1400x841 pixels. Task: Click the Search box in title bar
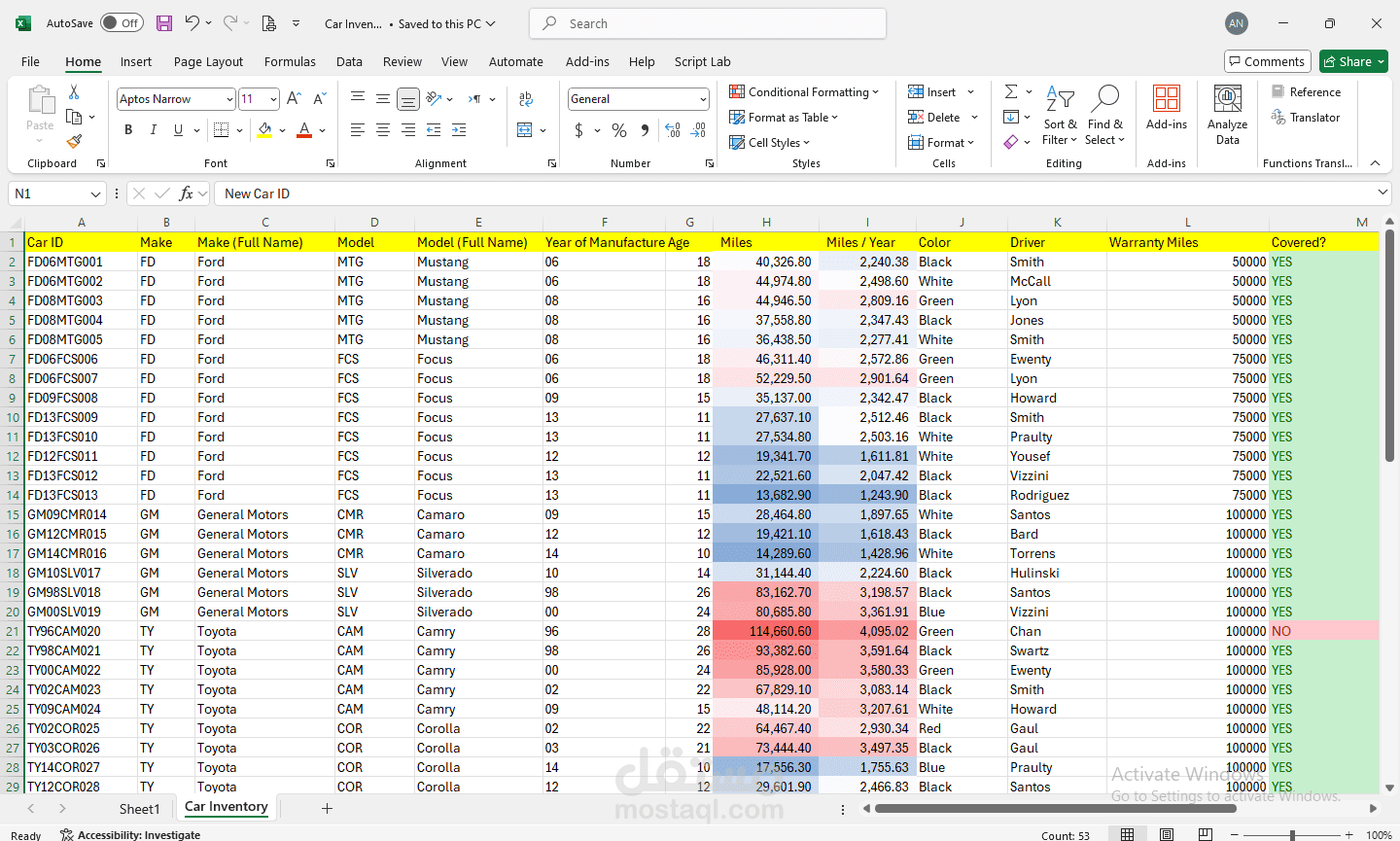pos(708,23)
